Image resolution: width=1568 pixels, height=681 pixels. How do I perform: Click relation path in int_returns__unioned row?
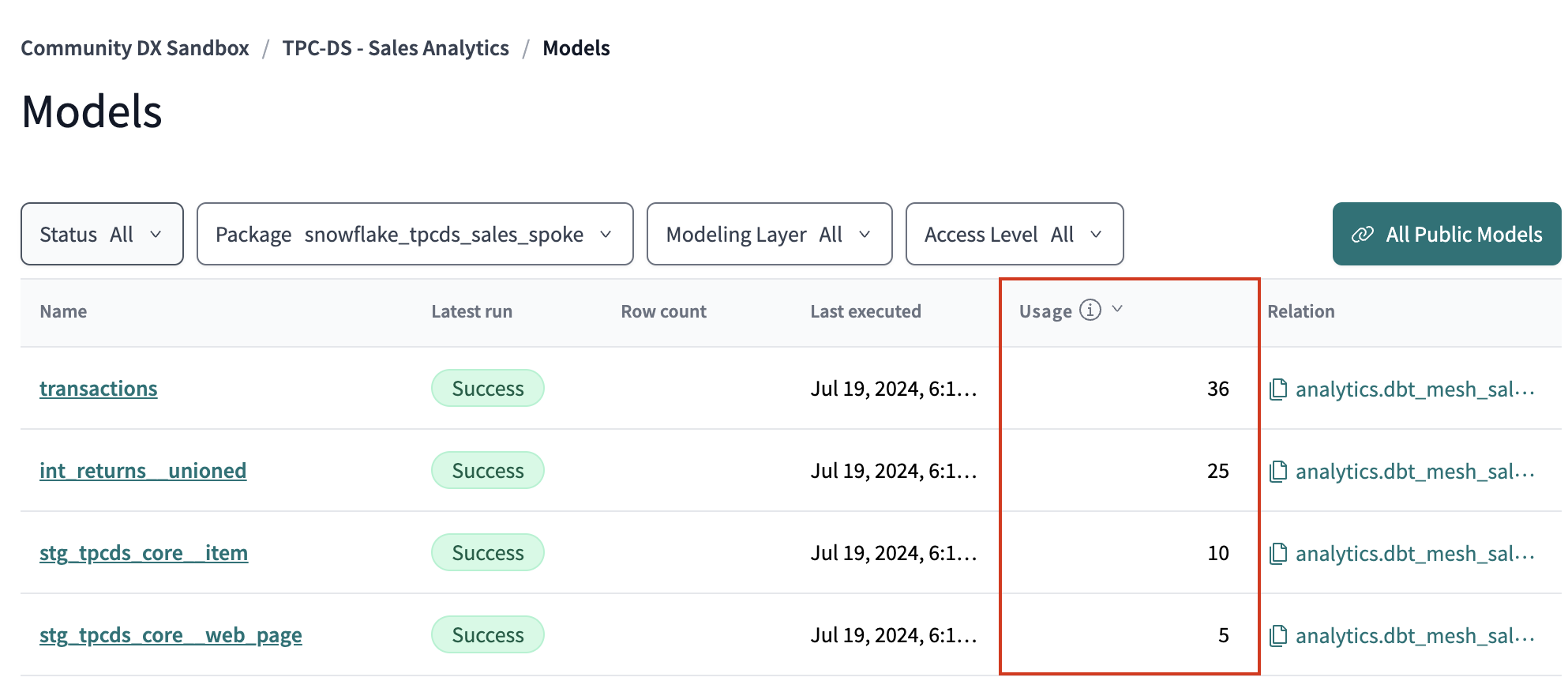click(x=1415, y=471)
